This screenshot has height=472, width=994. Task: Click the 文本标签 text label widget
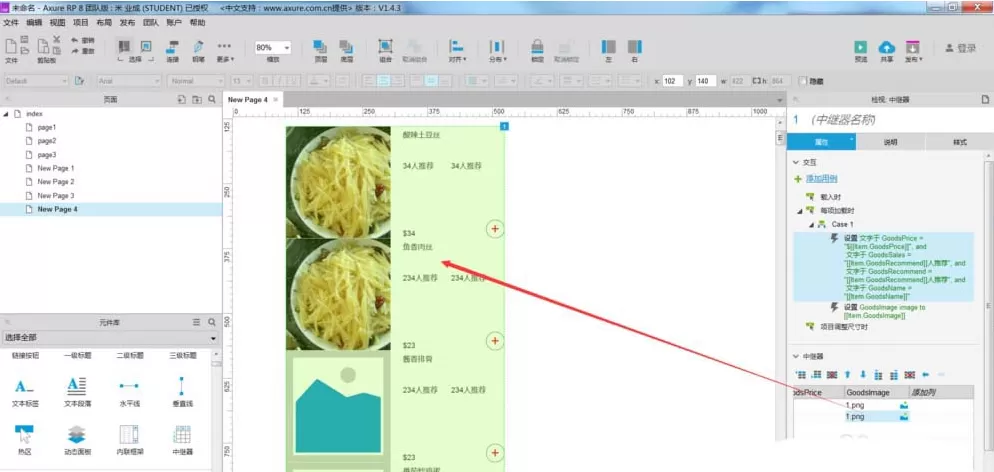coord(25,392)
